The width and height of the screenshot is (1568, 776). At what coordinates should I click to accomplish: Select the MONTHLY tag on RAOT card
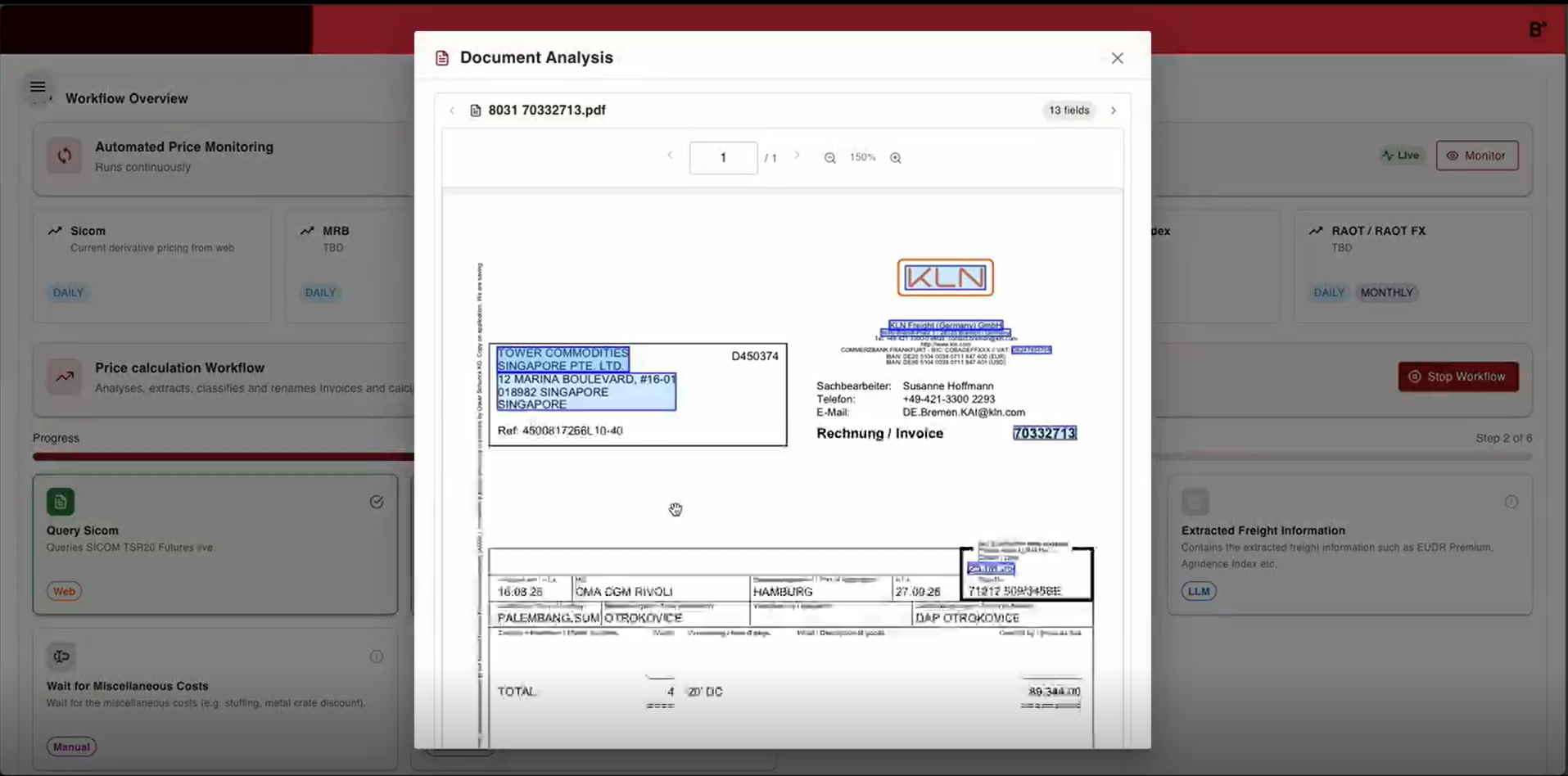pos(1386,292)
